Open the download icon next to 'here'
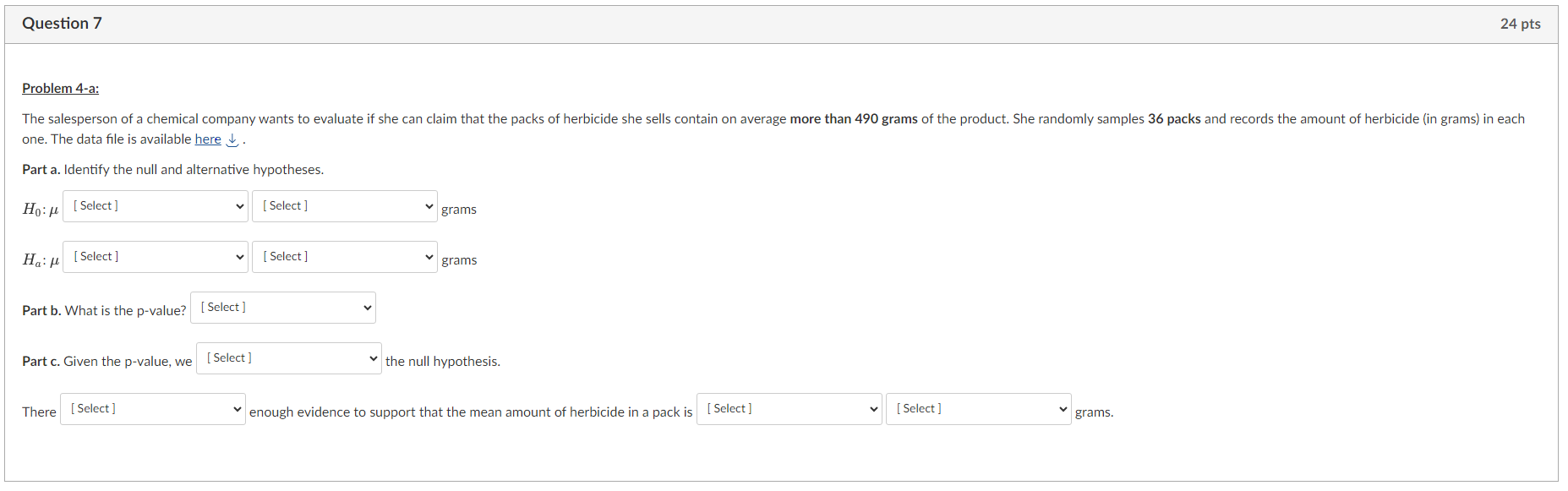1568x491 pixels. (x=230, y=139)
